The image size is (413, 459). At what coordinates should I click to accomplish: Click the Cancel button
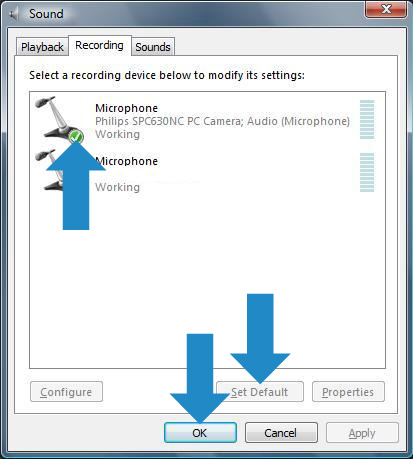point(281,433)
